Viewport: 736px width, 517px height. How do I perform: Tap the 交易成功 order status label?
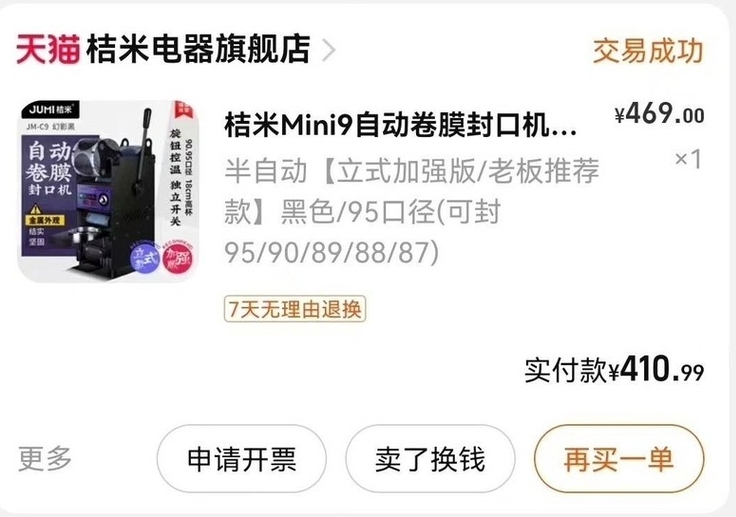point(648,51)
